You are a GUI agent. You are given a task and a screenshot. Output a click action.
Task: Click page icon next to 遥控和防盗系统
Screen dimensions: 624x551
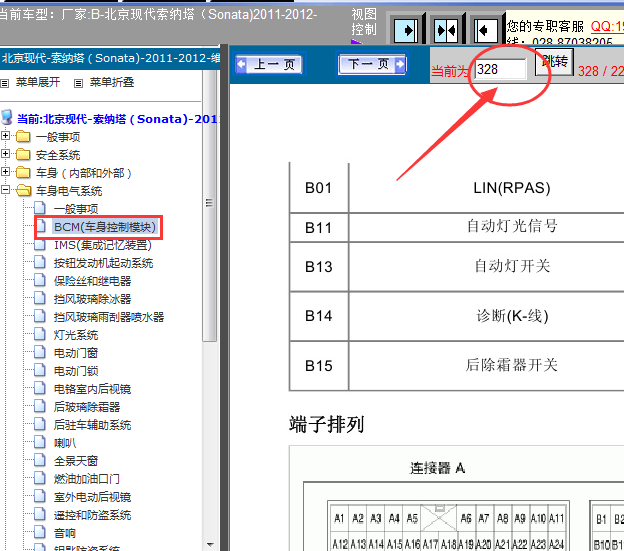[x=40, y=513]
